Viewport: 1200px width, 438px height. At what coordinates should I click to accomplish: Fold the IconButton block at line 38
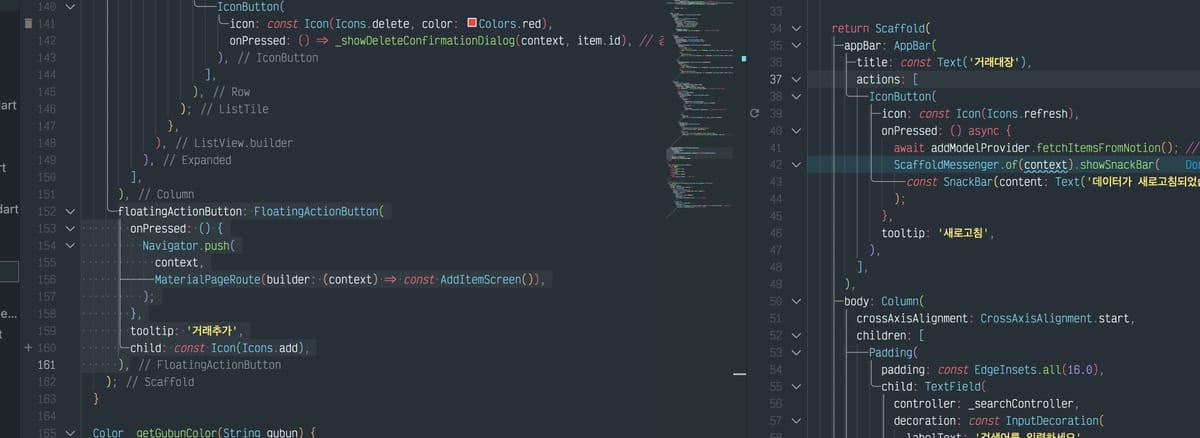[x=796, y=96]
